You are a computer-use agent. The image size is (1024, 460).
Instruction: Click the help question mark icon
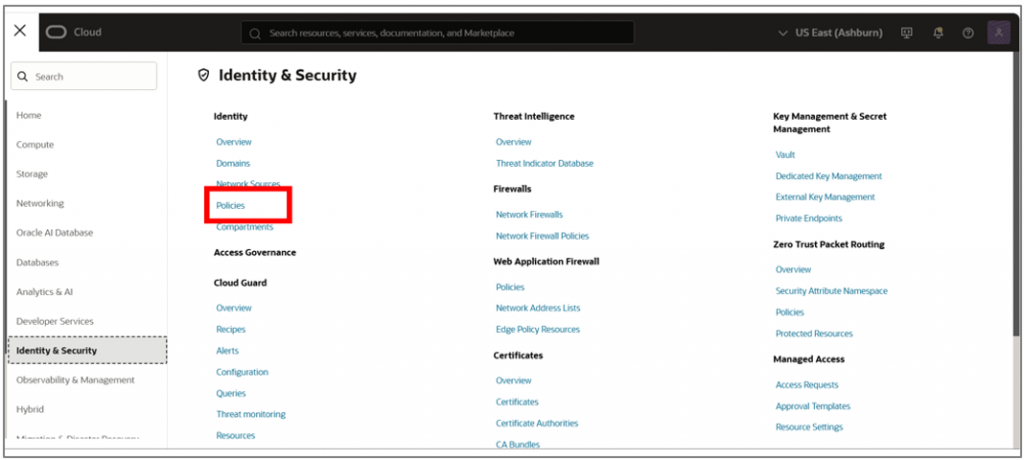tap(968, 33)
